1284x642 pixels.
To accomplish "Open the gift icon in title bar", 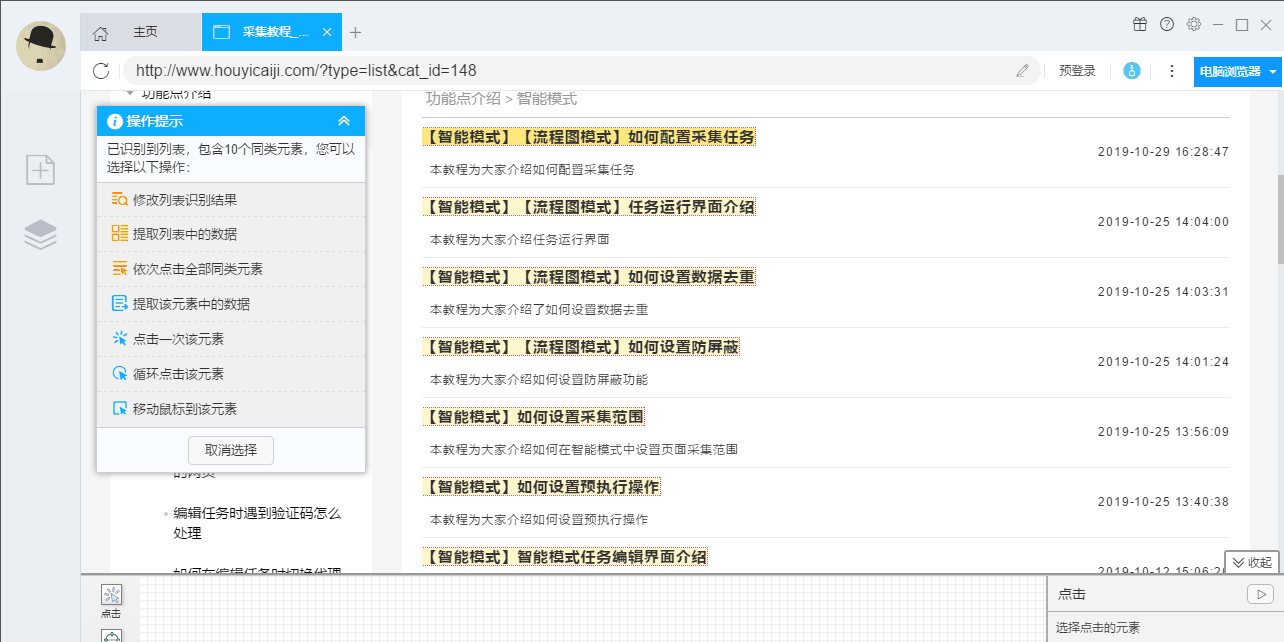I will click(1139, 24).
